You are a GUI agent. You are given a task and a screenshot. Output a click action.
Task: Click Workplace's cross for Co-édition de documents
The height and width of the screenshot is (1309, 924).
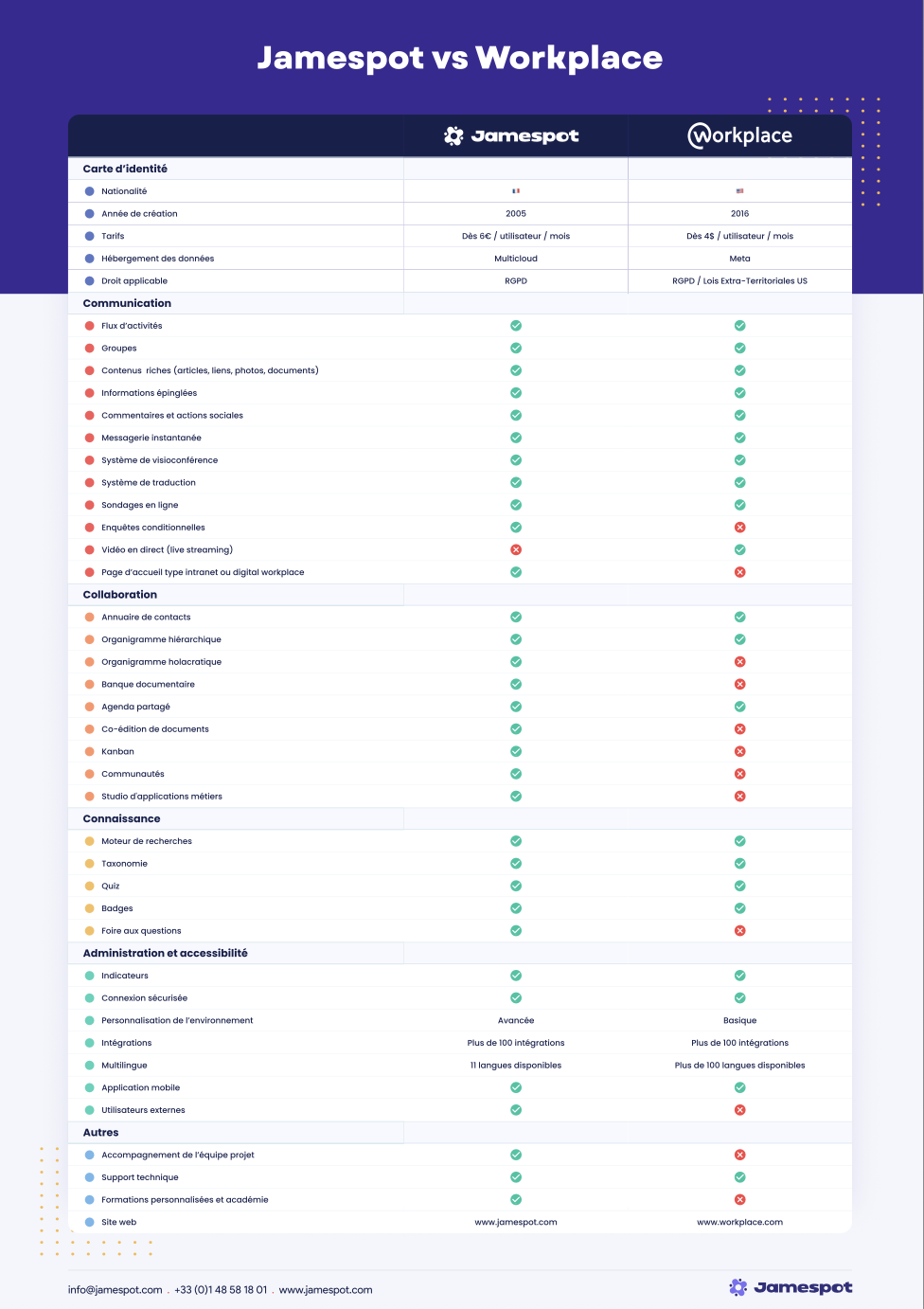(740, 729)
